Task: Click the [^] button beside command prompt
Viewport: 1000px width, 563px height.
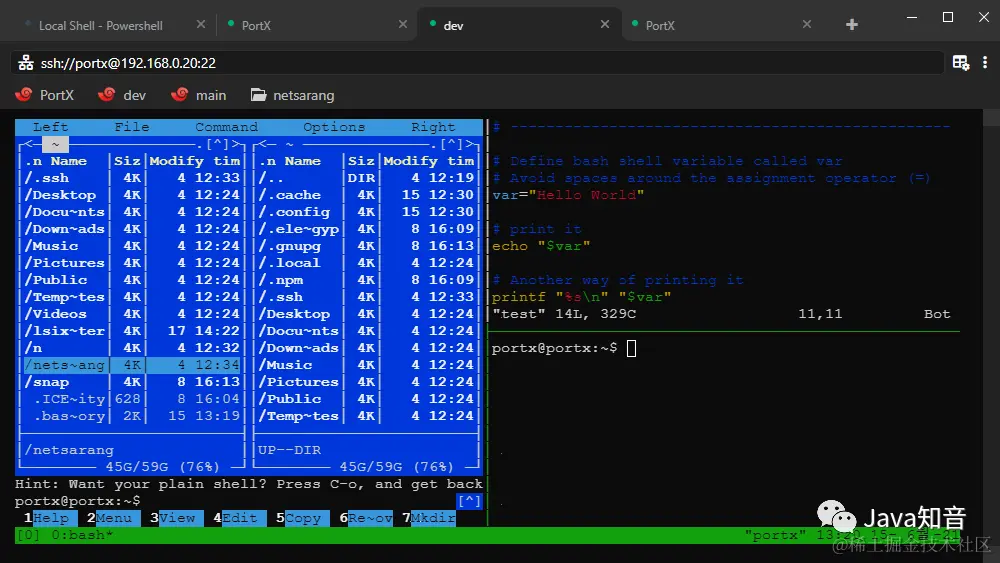Action: click(469, 501)
